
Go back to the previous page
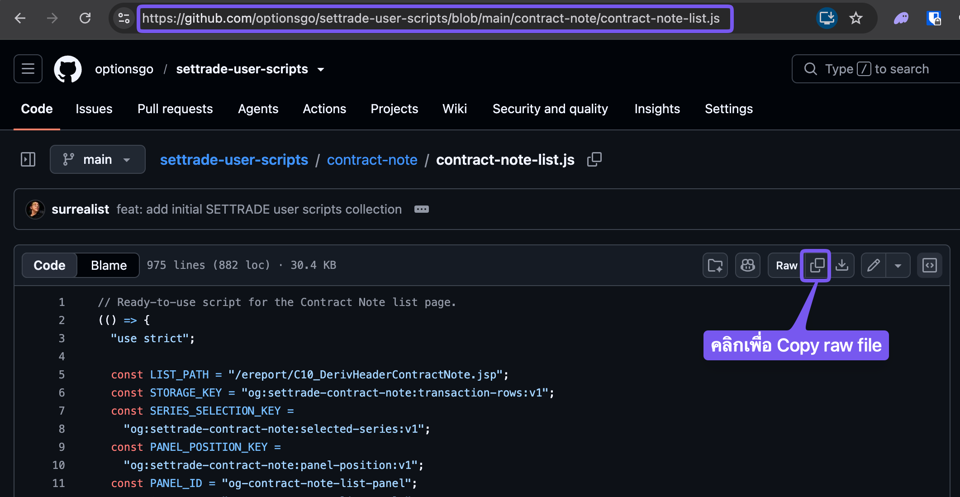(x=20, y=18)
